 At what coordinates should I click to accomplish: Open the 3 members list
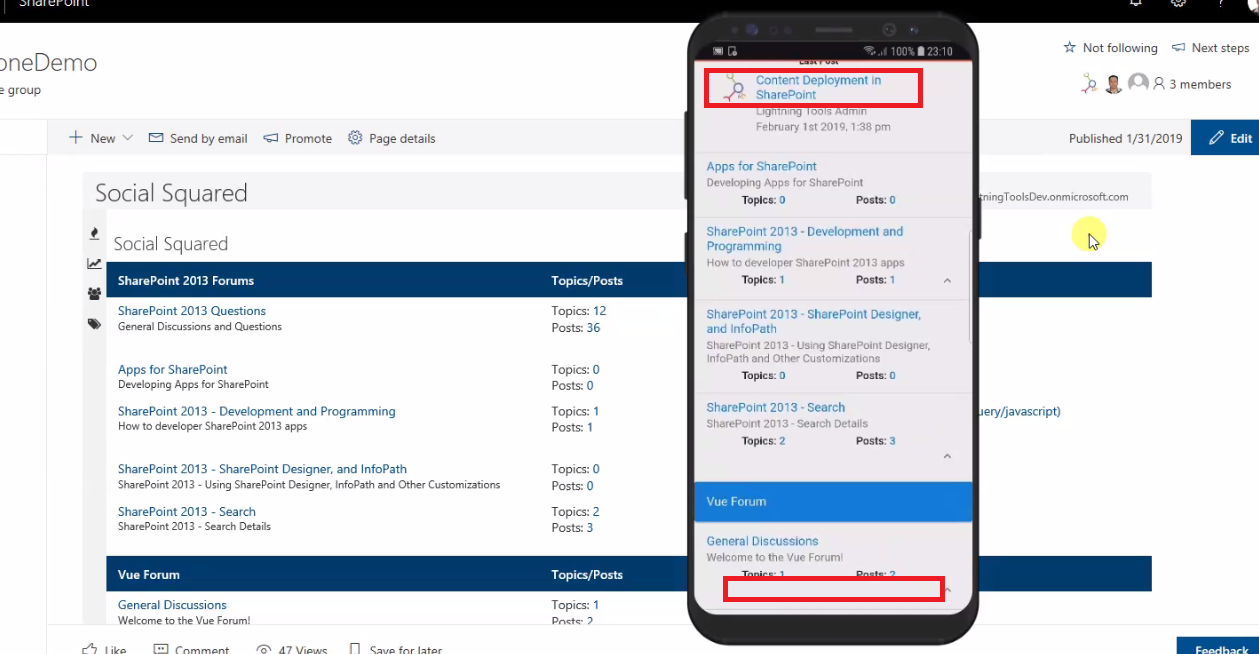tap(1192, 84)
